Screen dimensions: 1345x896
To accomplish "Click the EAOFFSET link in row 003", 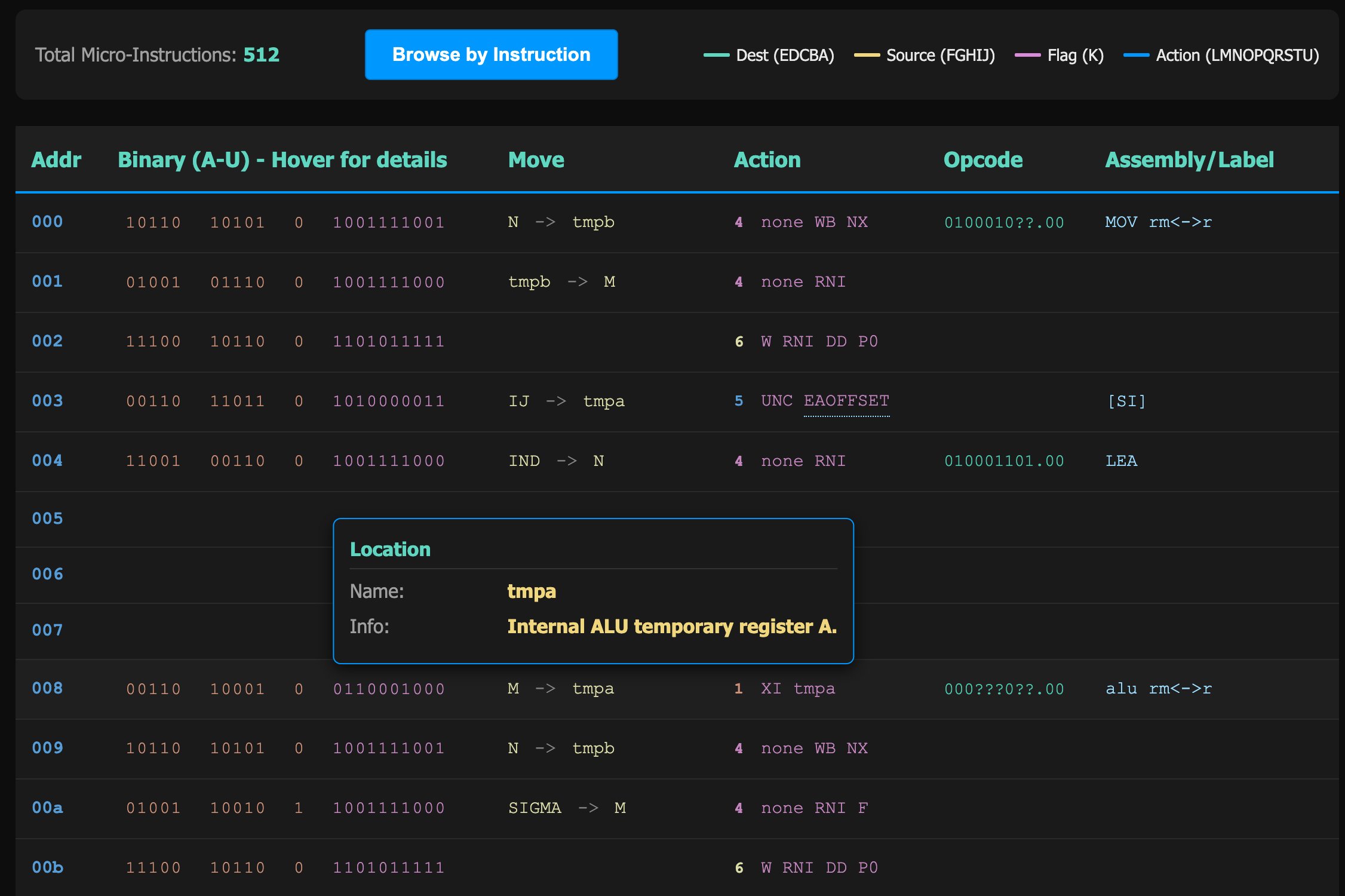I will [x=846, y=401].
